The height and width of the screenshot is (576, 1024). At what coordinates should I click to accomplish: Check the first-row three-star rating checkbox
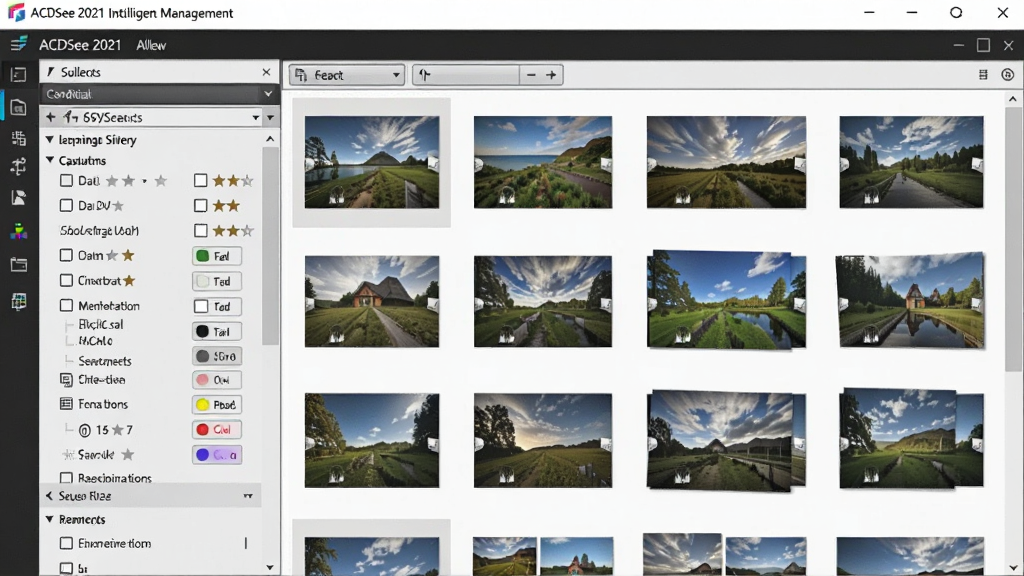(x=200, y=181)
